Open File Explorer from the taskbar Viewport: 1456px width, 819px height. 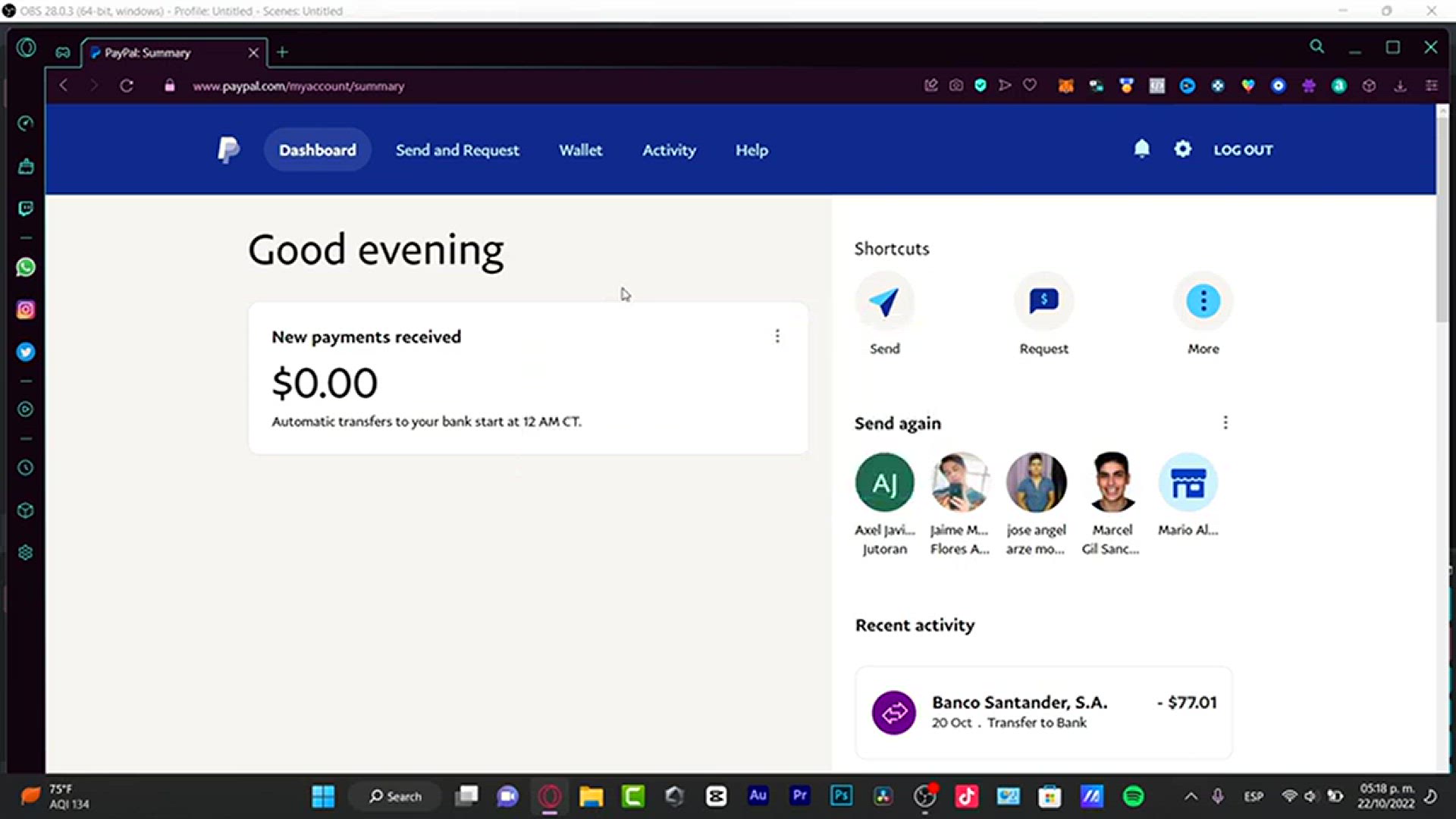[591, 796]
